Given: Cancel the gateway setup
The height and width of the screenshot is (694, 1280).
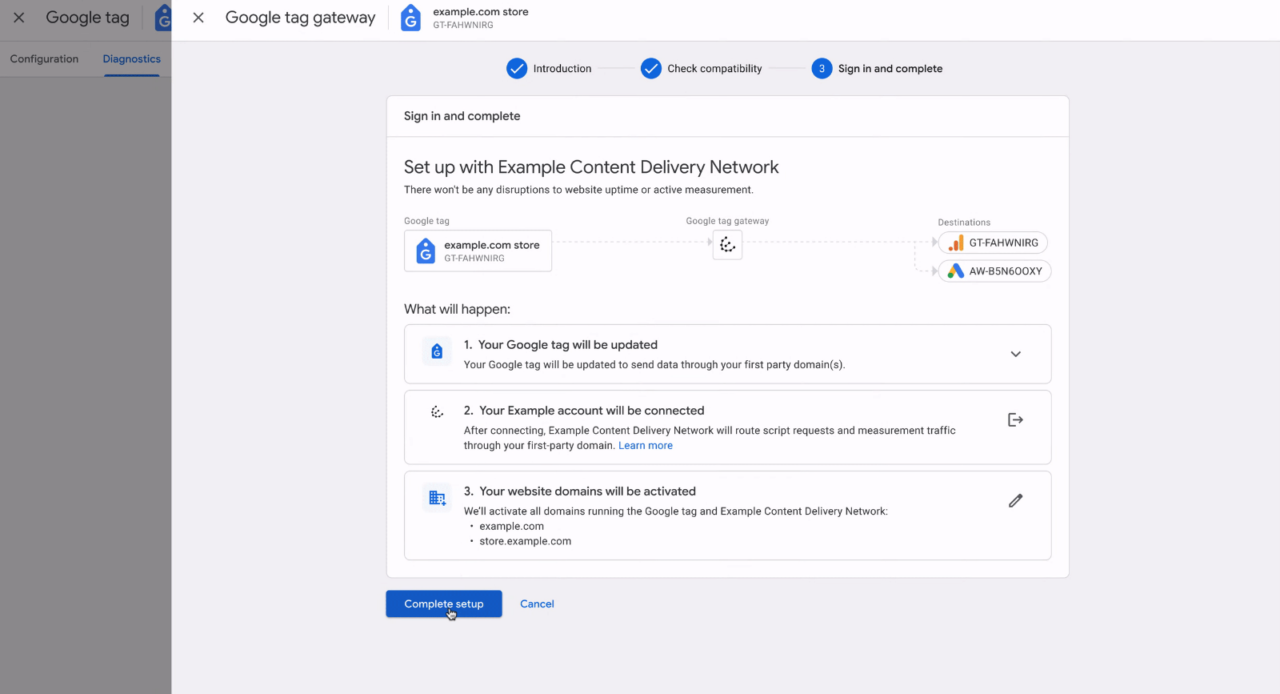Looking at the screenshot, I should click(x=537, y=604).
